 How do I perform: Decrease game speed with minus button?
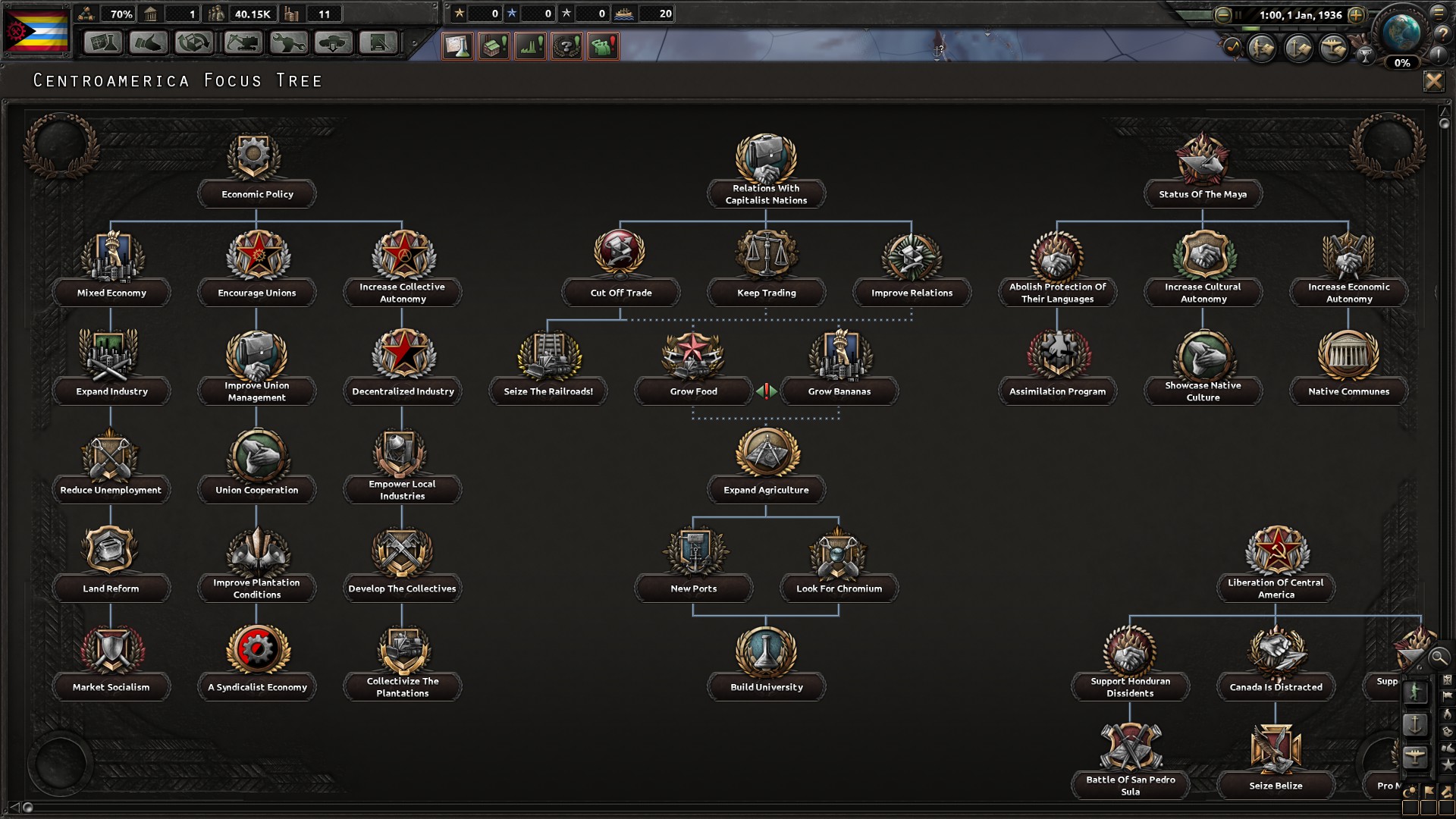(x=1222, y=15)
